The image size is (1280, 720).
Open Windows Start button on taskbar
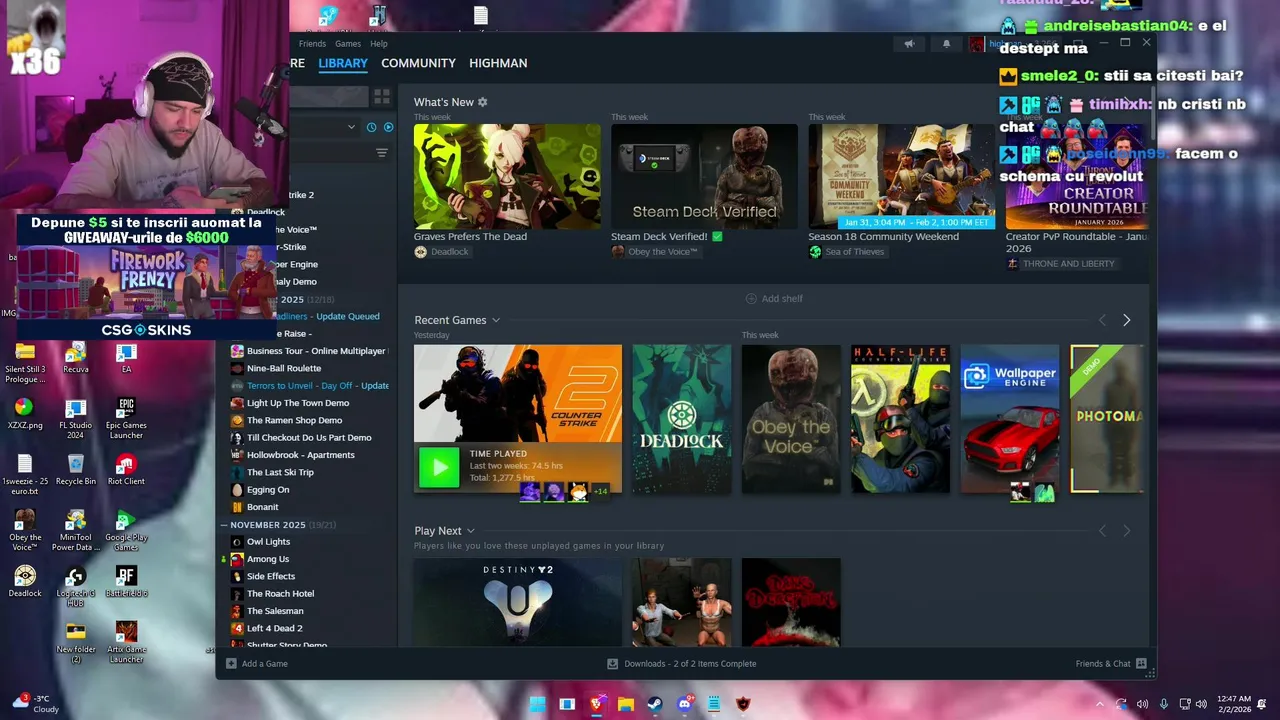click(537, 704)
